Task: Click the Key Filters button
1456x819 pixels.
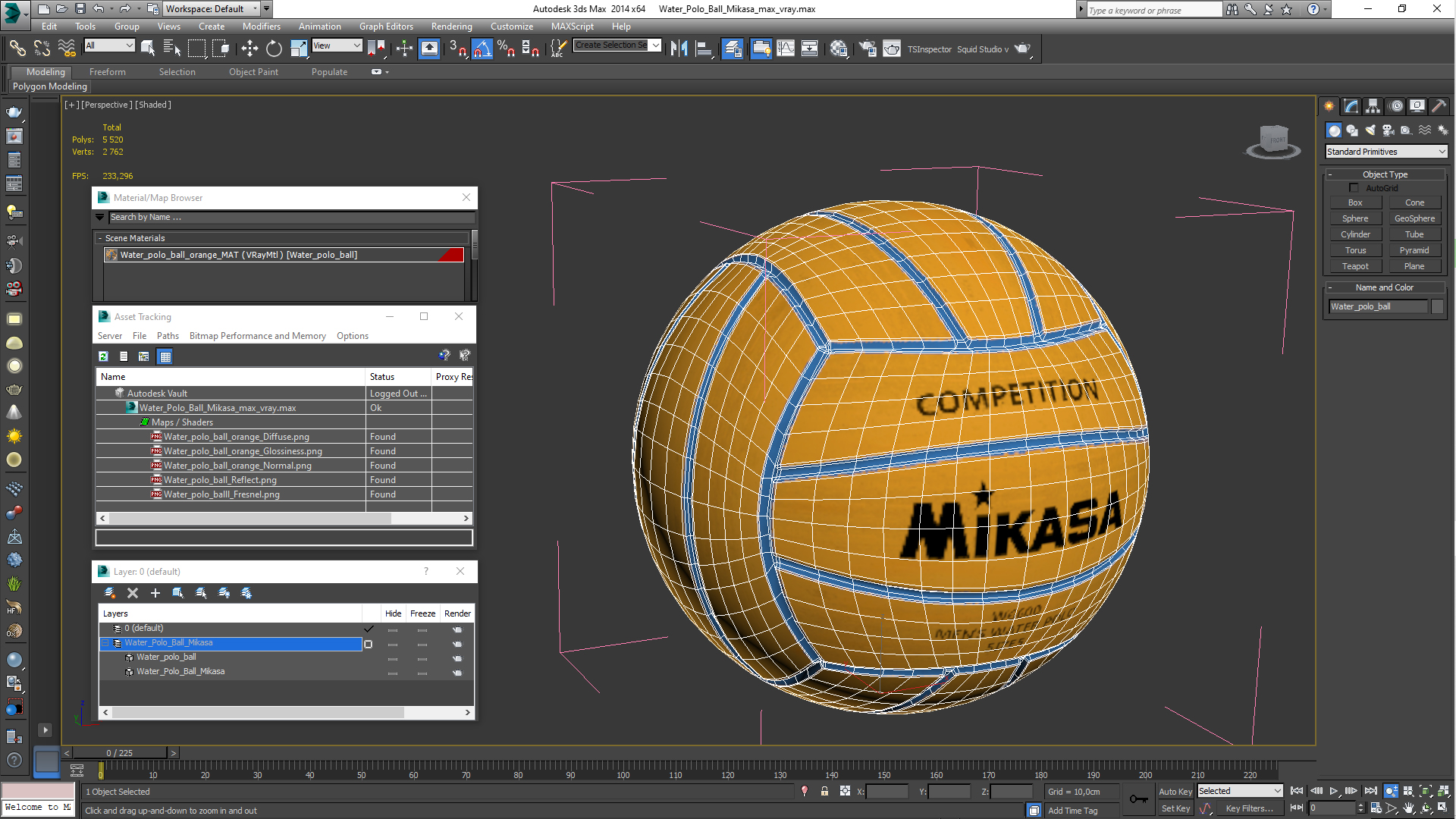Action: click(1249, 808)
